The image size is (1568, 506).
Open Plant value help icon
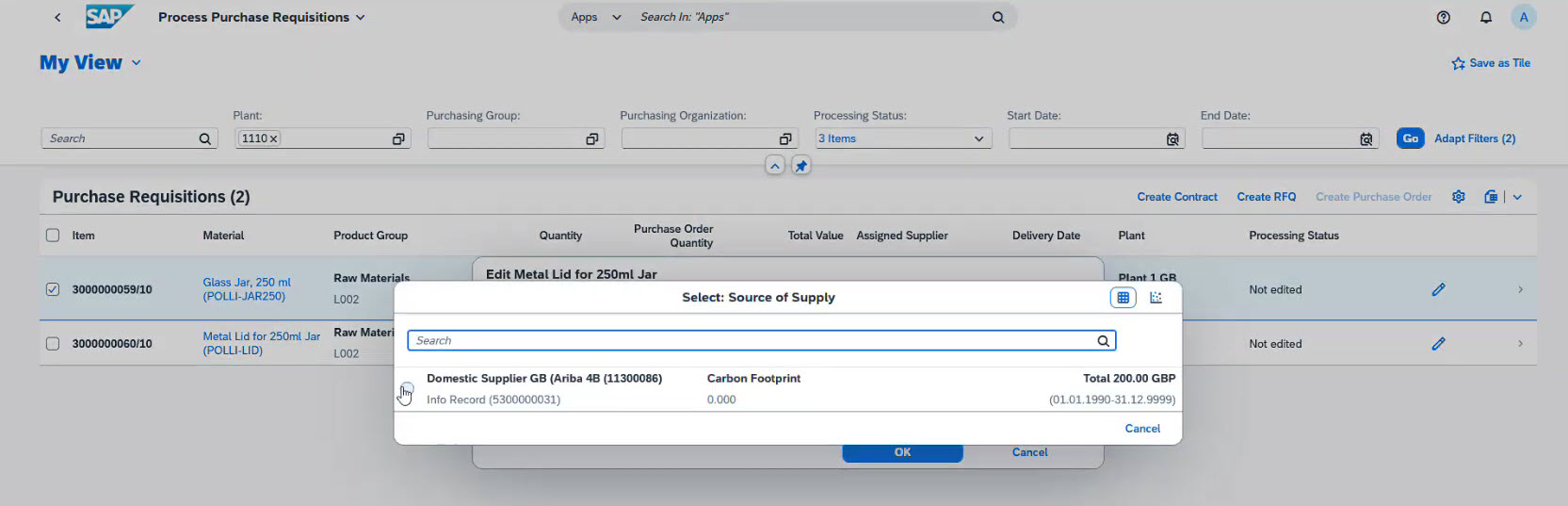tap(398, 139)
